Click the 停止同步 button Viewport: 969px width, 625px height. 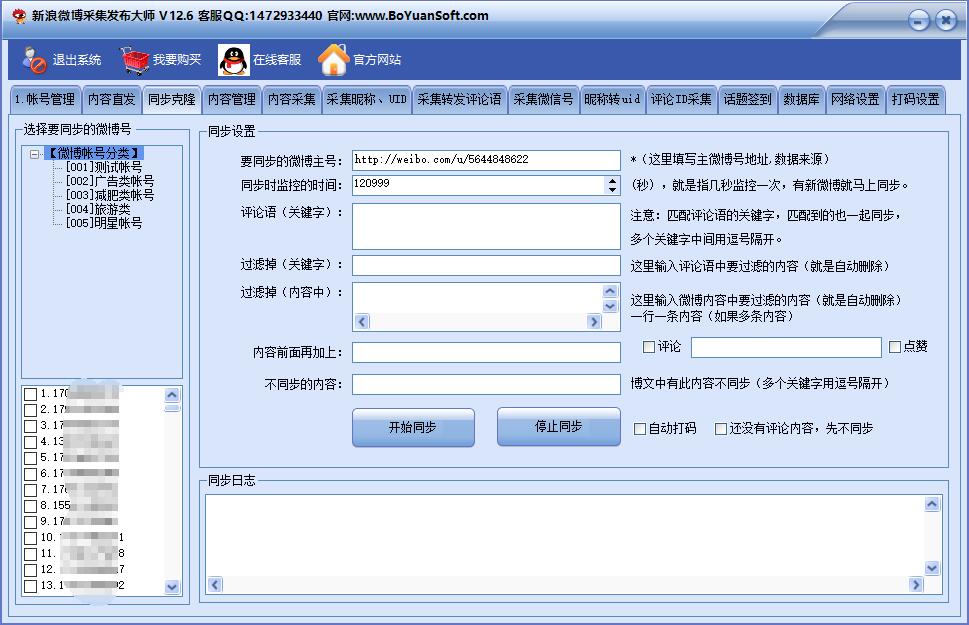(x=559, y=427)
